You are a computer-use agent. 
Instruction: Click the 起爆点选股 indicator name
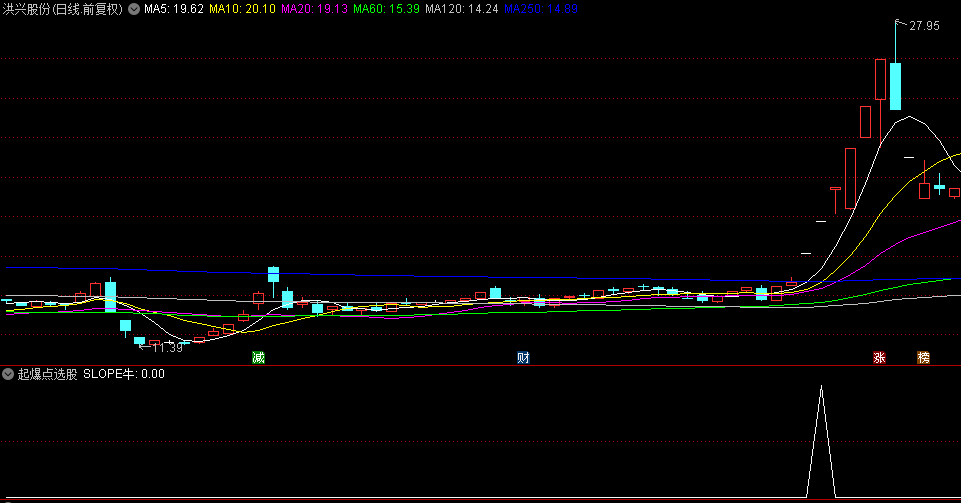coord(47,374)
